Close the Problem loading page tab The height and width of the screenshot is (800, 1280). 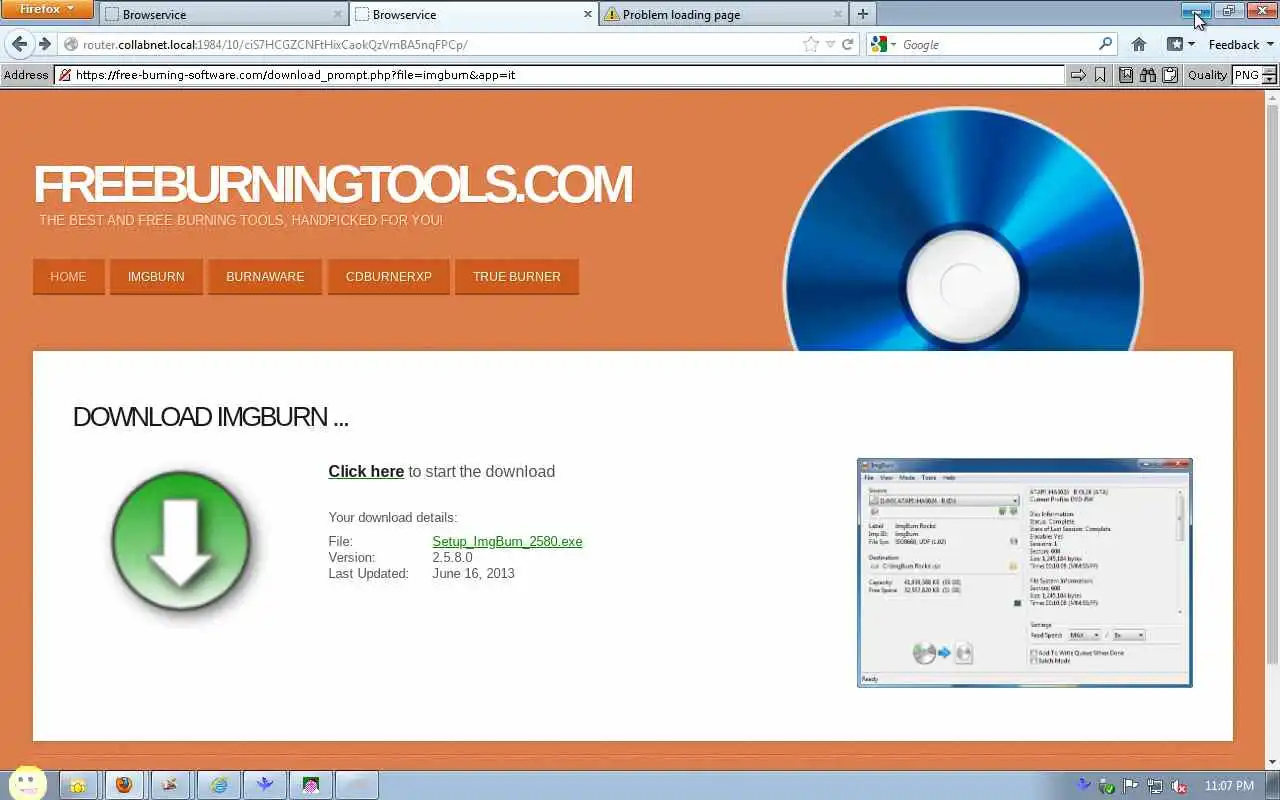point(838,15)
